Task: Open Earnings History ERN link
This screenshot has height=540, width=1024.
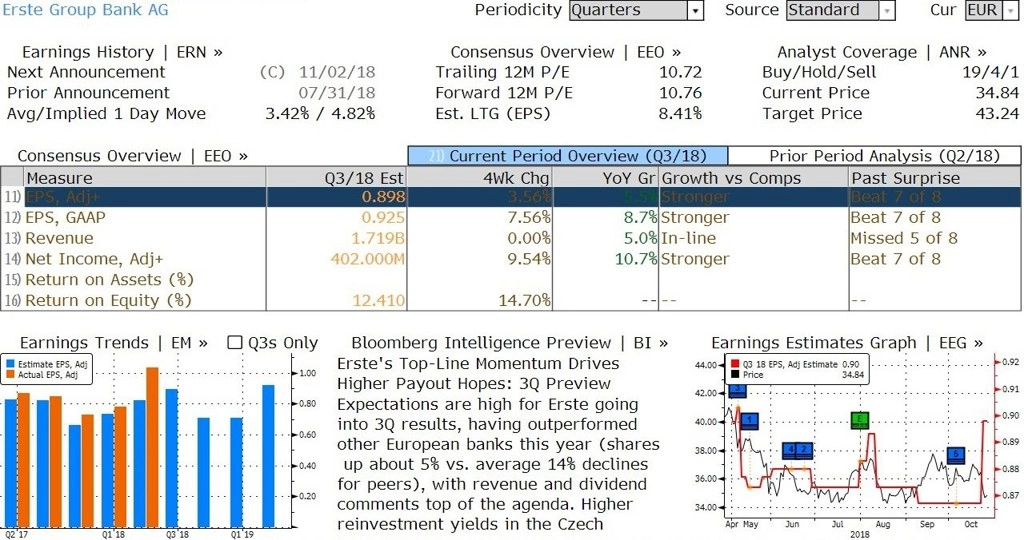Action: click(122, 52)
